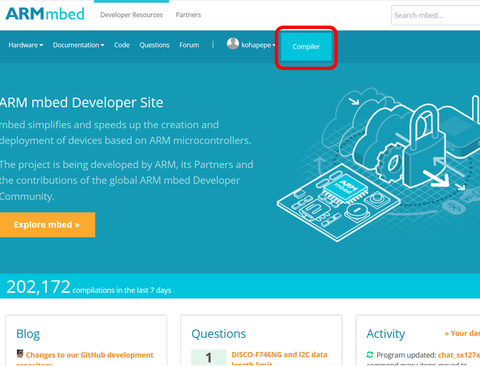Screen dimensions: 480x367
Task: Open the Code menu item
Action: 122,45
